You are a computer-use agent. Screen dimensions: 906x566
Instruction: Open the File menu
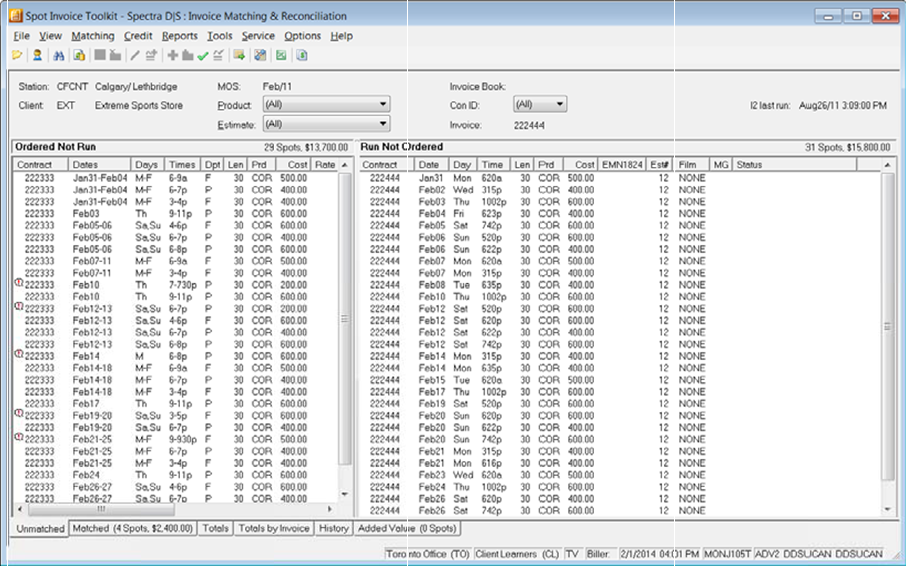tap(21, 36)
